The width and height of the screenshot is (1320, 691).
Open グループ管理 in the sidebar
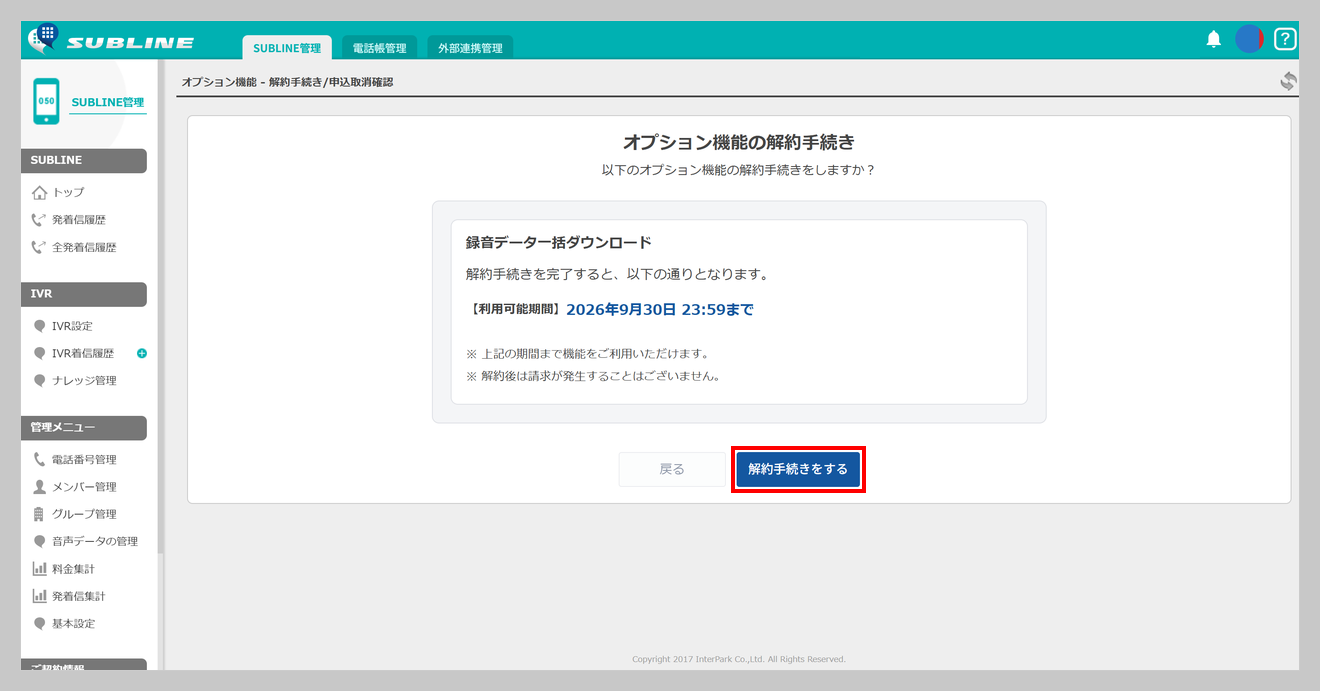84,514
